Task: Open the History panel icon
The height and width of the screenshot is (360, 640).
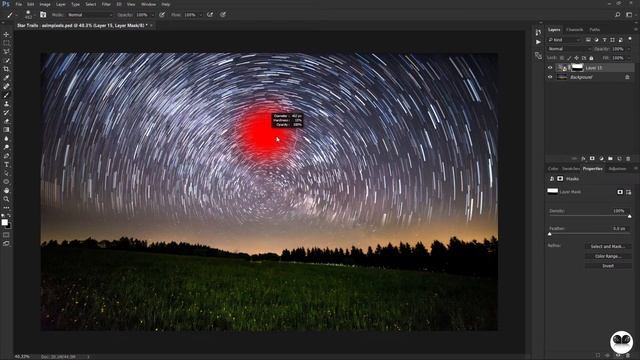Action: [538, 32]
